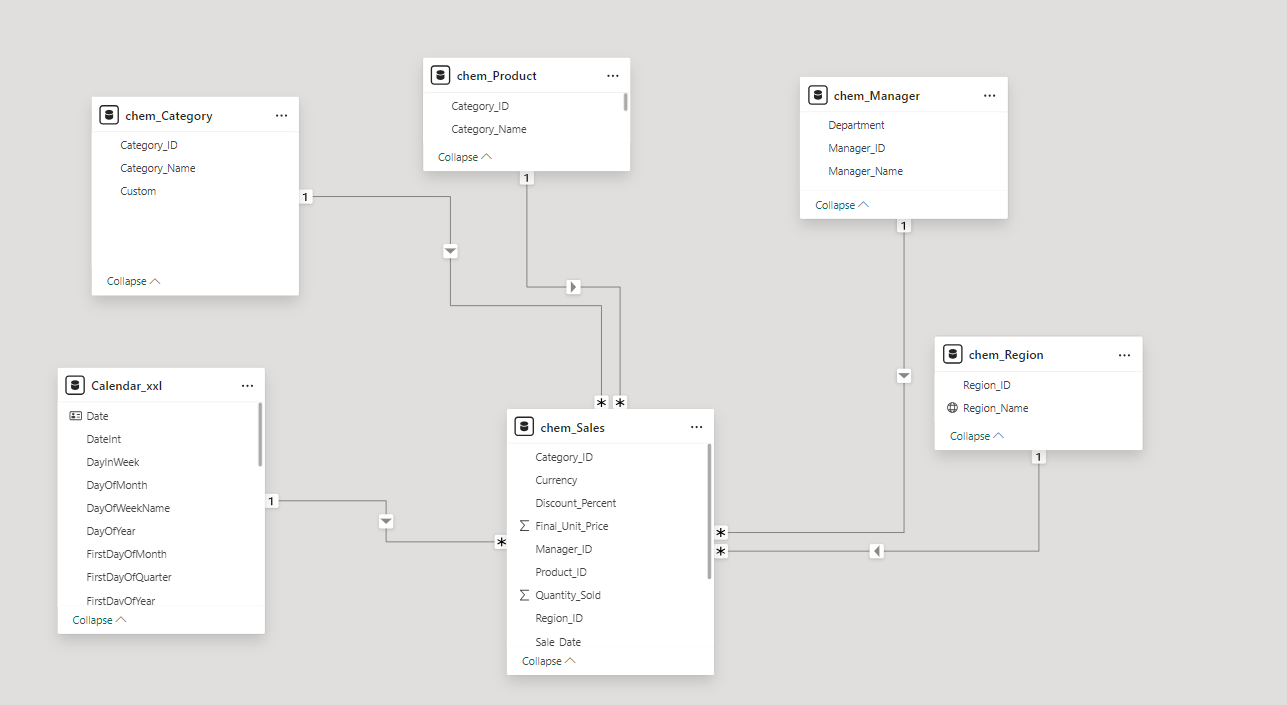Select the Region_Name field
The height and width of the screenshot is (705, 1287).
(995, 408)
